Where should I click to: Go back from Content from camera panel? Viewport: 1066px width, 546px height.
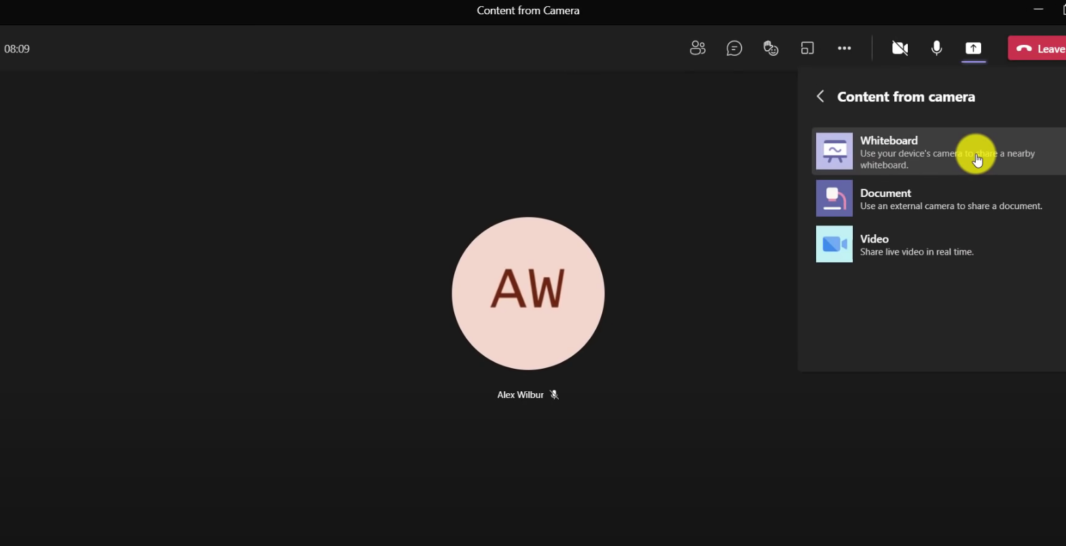tap(820, 96)
